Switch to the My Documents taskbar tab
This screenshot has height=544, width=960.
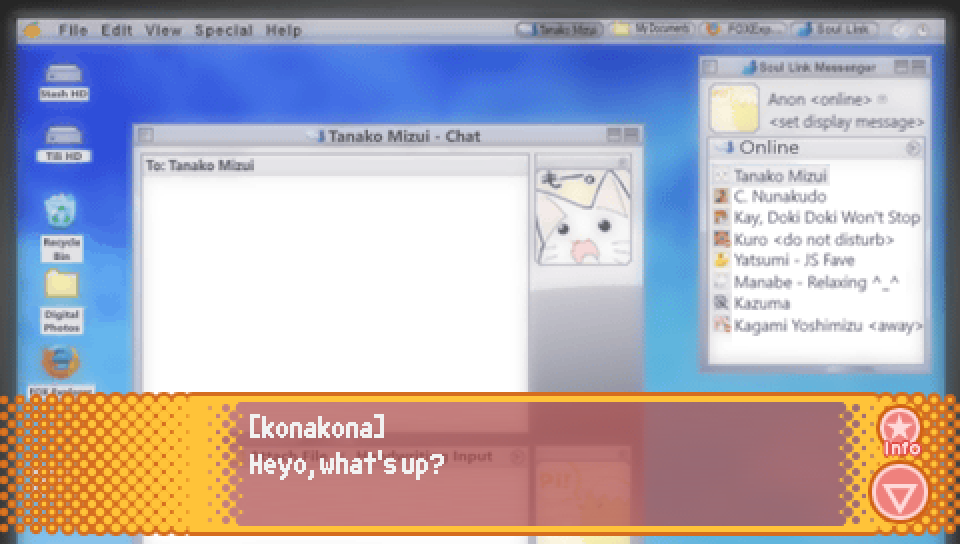(653, 29)
